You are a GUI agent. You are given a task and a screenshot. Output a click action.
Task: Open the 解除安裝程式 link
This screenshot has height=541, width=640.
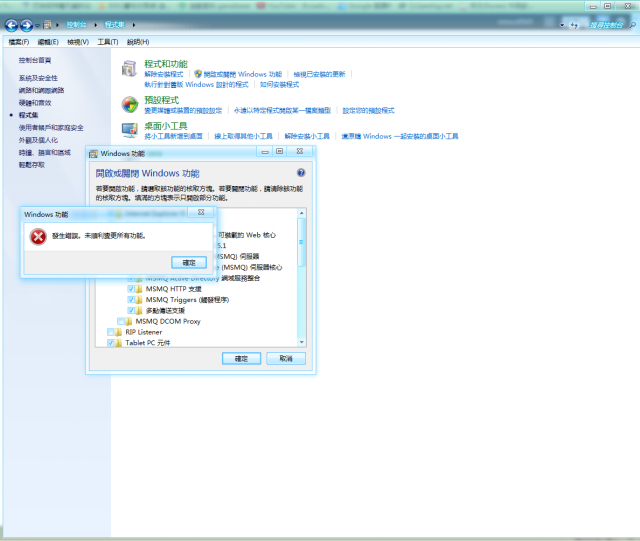click(x=164, y=74)
